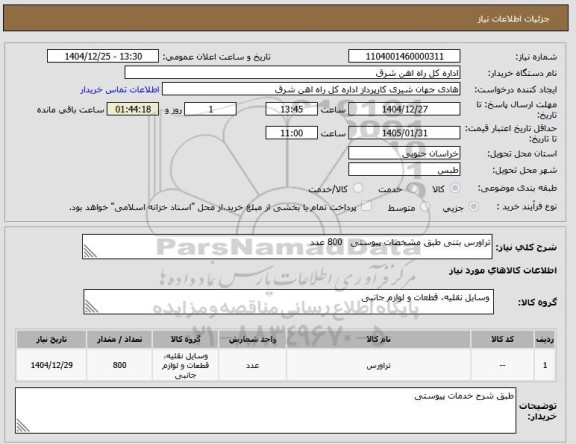Click the تعداد / مقدار column header
576x444 pixels.
[119, 339]
